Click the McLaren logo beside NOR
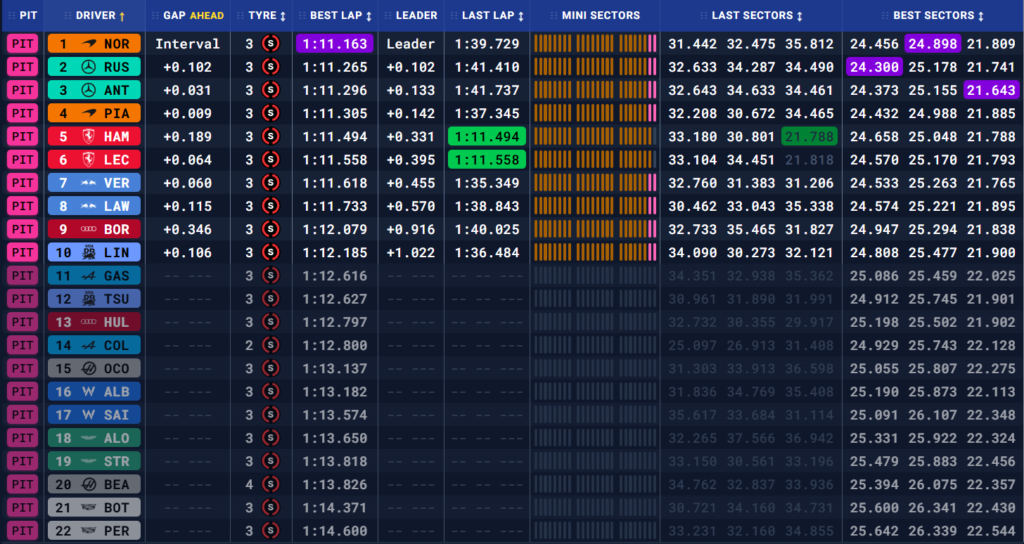Viewport: 1024px width, 544px height. click(89, 44)
